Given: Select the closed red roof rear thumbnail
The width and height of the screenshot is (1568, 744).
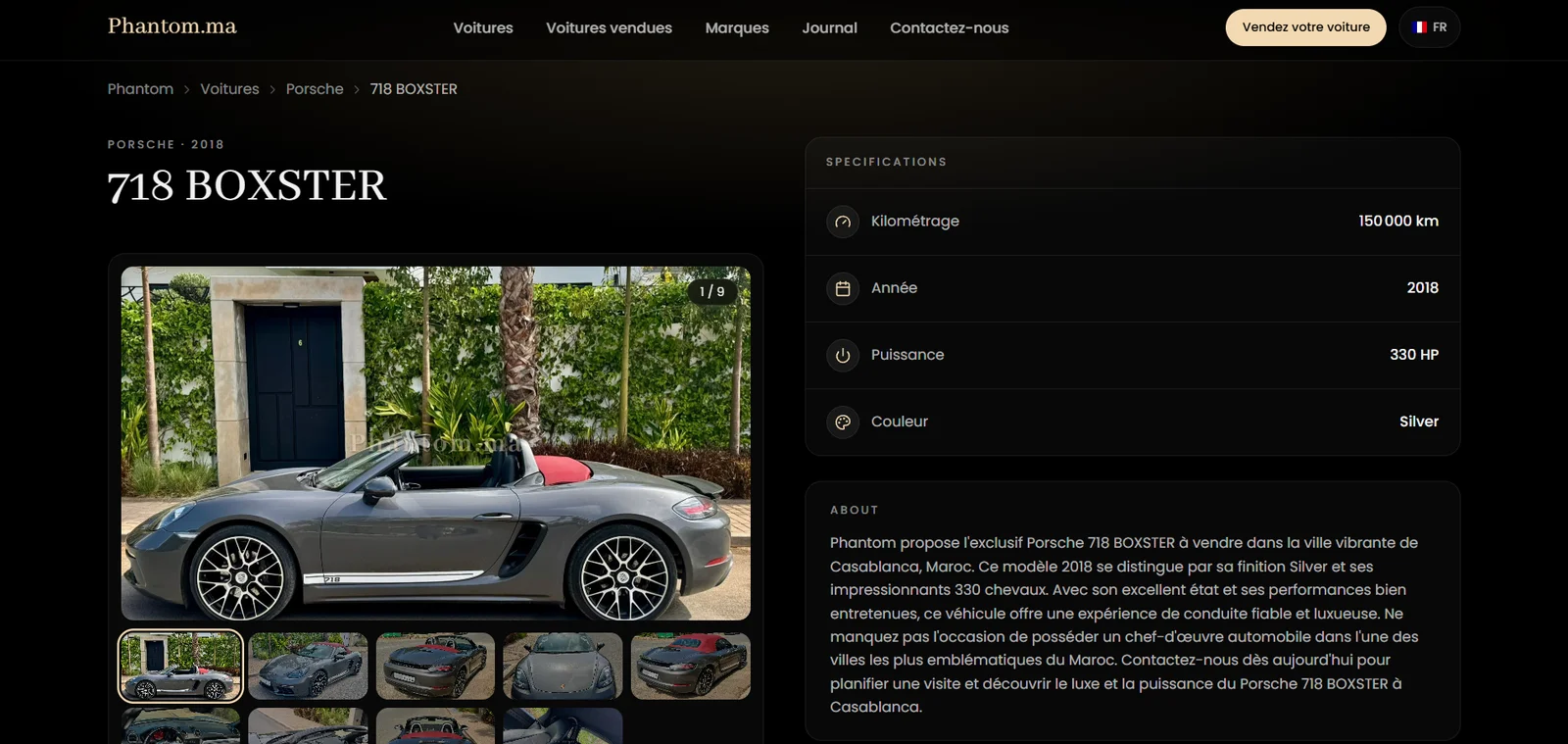Looking at the screenshot, I should click(691, 667).
